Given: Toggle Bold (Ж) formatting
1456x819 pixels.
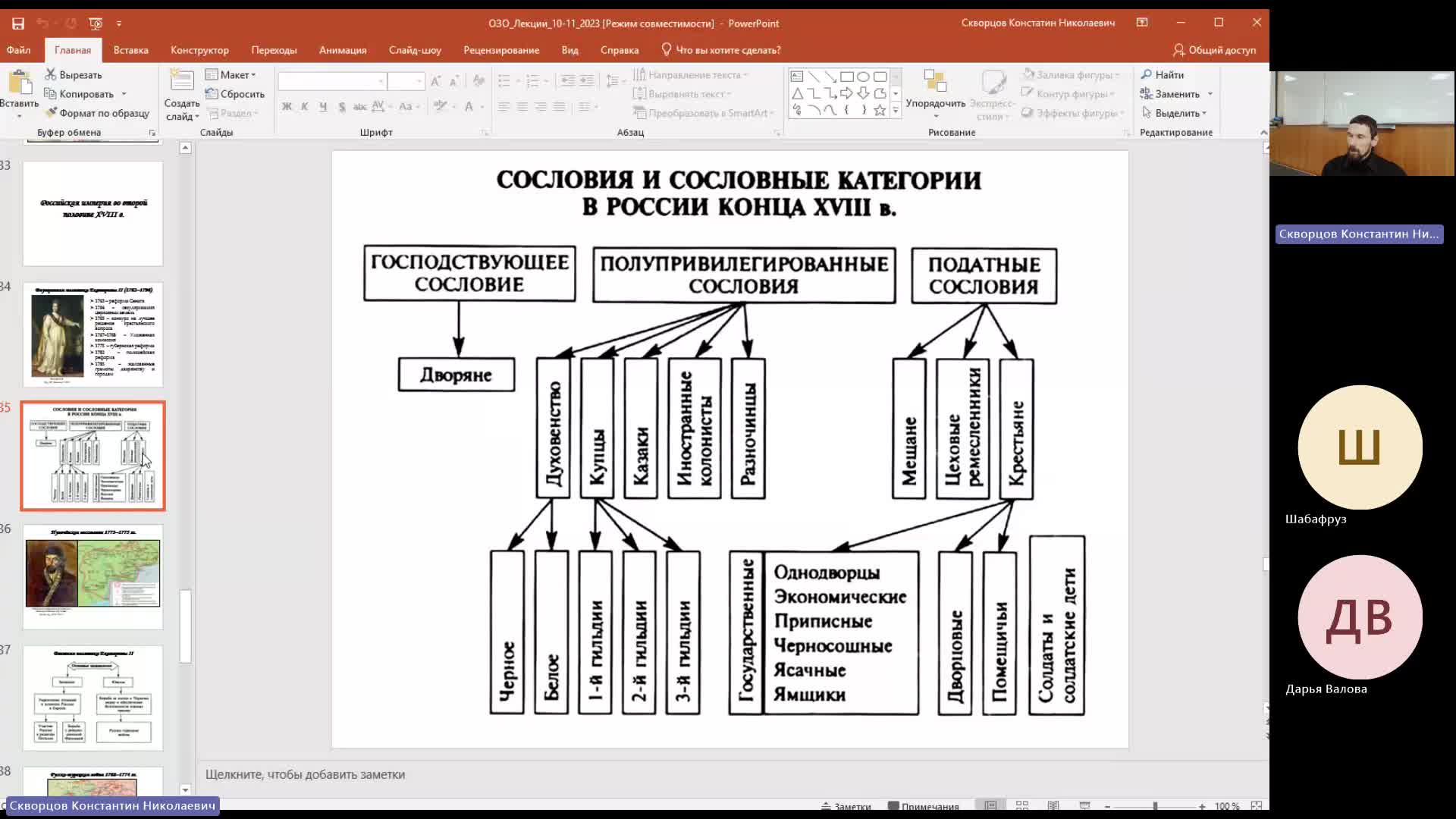Looking at the screenshot, I should [287, 106].
